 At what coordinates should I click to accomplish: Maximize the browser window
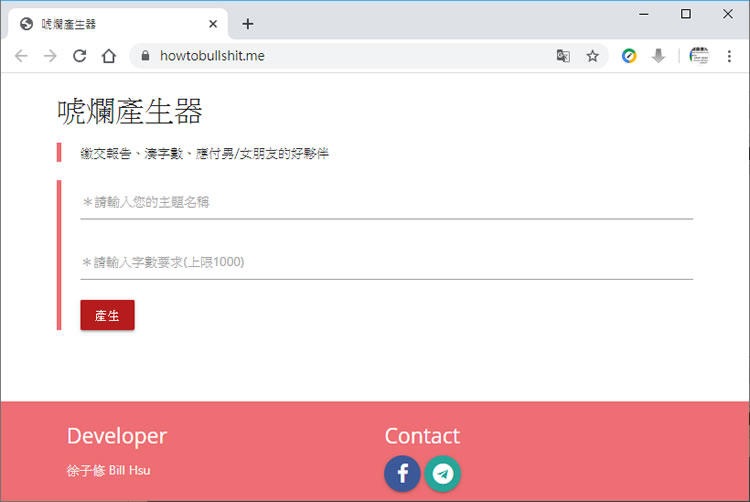coord(685,14)
